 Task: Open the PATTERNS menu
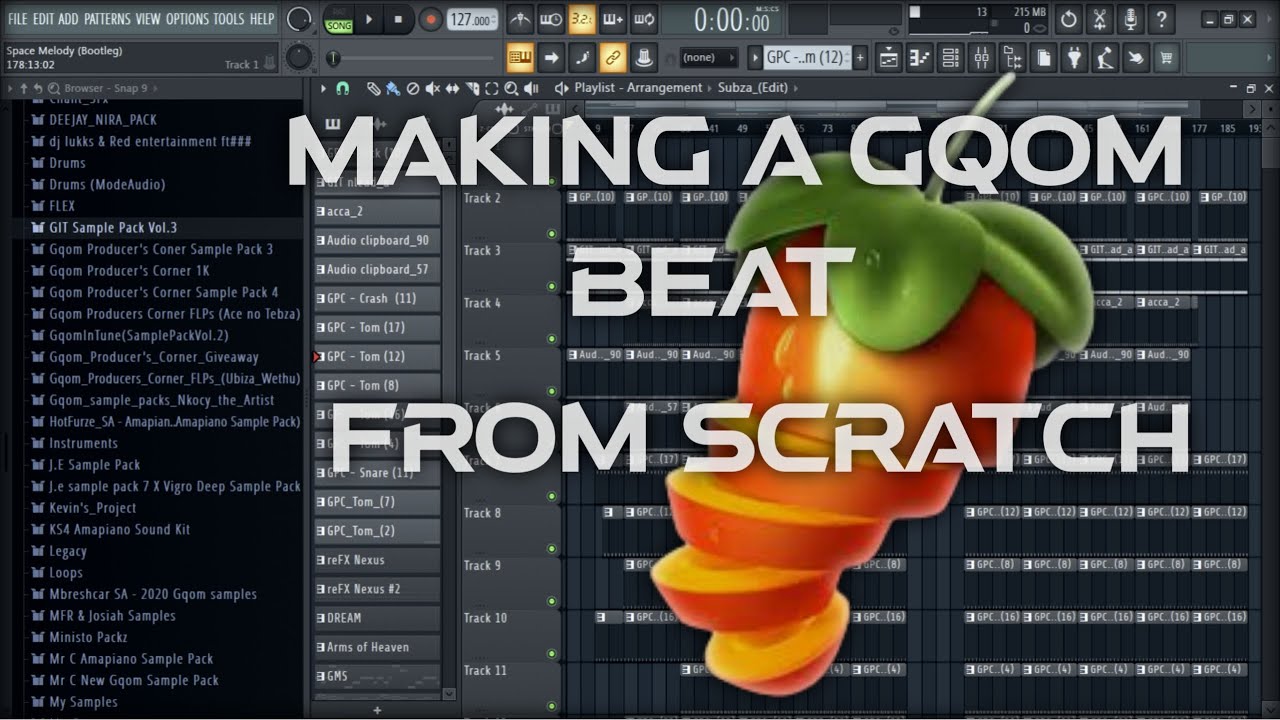point(107,19)
